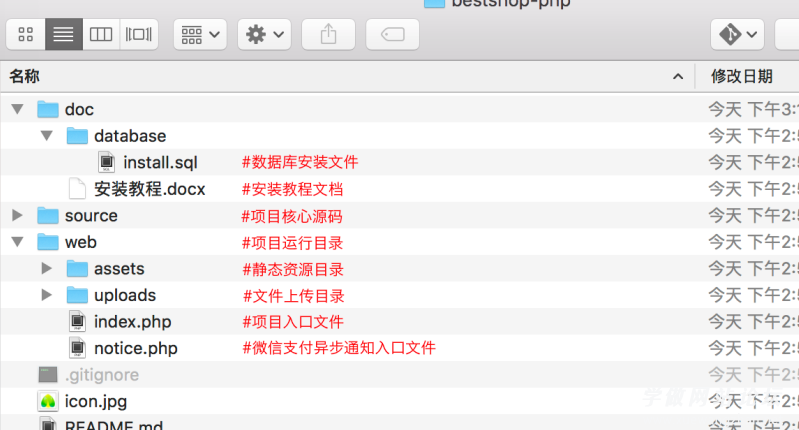Screen dimensions: 799x430
Task: Expand the source folder
Action: [x=17, y=215]
